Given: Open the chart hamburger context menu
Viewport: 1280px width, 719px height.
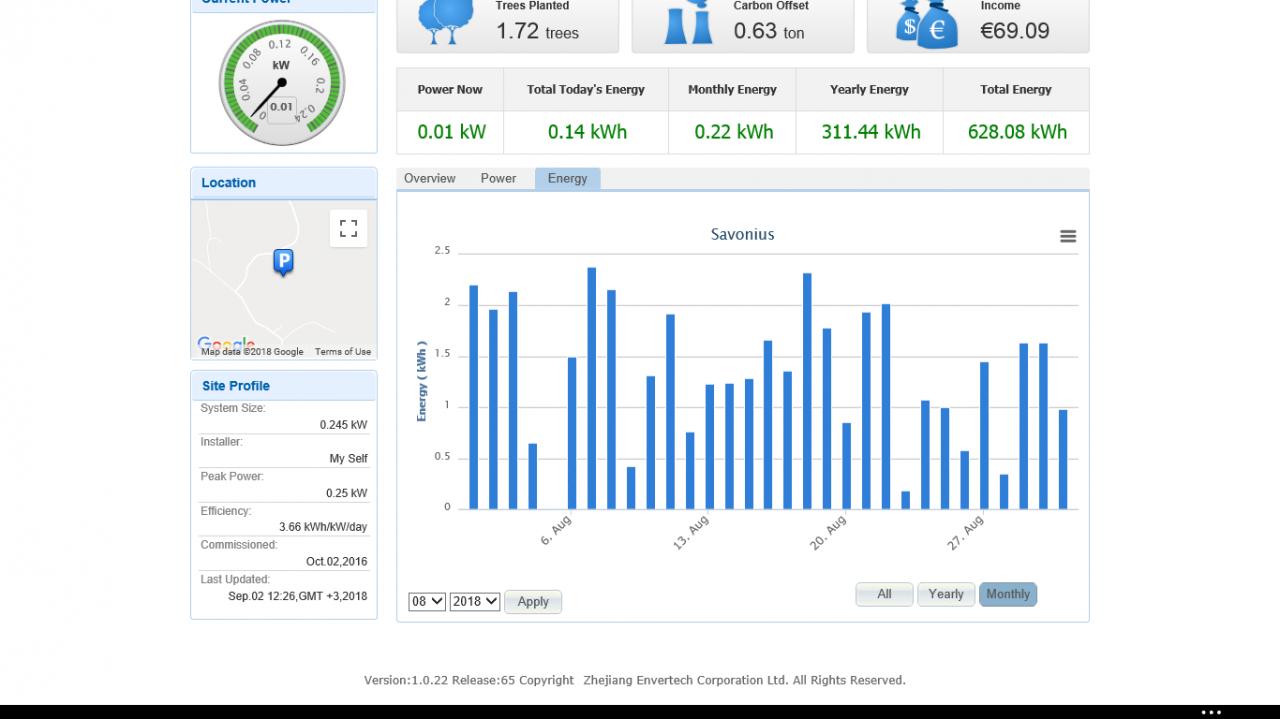Looking at the screenshot, I should (1068, 236).
